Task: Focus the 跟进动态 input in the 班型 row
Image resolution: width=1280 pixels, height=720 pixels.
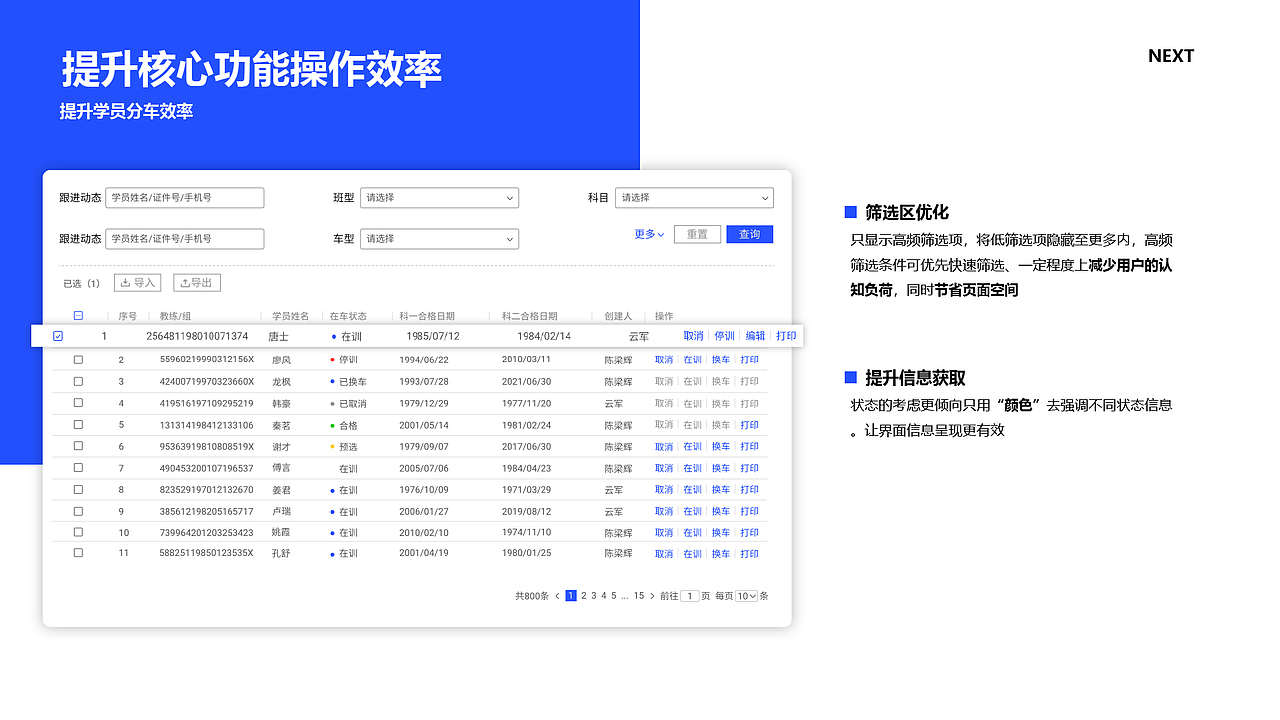Action: pyautogui.click(x=185, y=198)
